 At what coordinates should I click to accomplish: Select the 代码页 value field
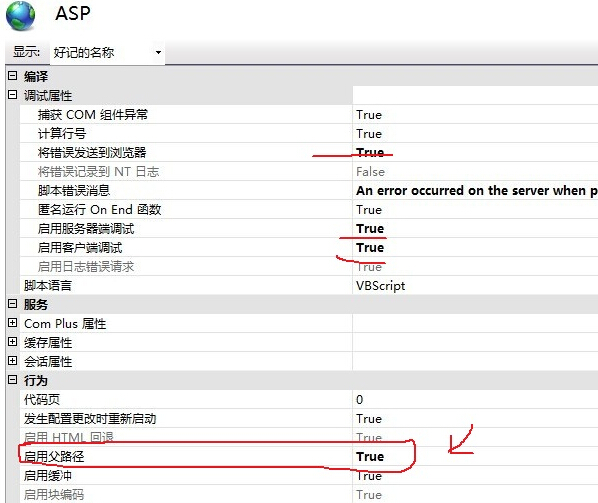point(475,399)
